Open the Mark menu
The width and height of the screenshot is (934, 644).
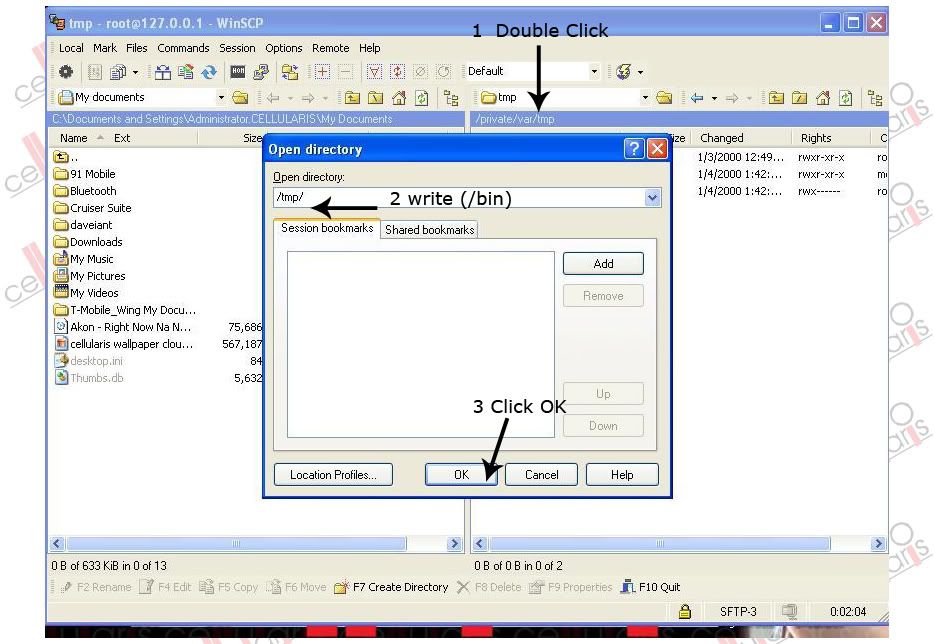(105, 48)
